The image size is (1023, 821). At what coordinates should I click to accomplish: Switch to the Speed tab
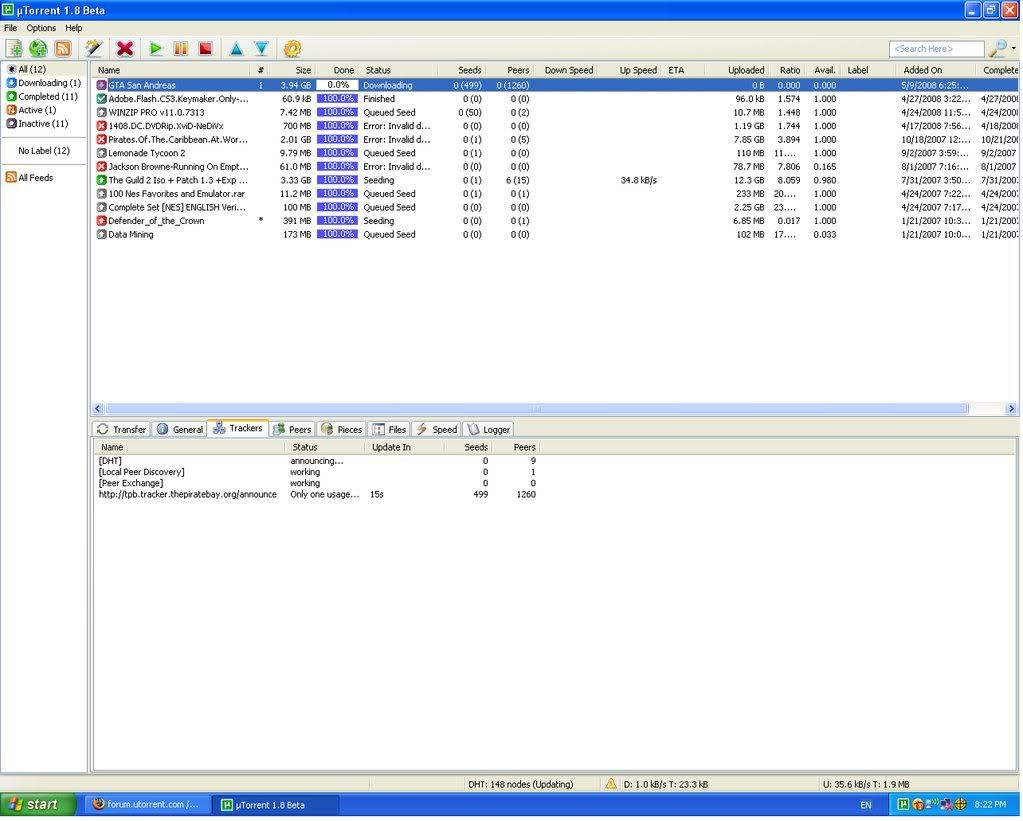click(436, 429)
